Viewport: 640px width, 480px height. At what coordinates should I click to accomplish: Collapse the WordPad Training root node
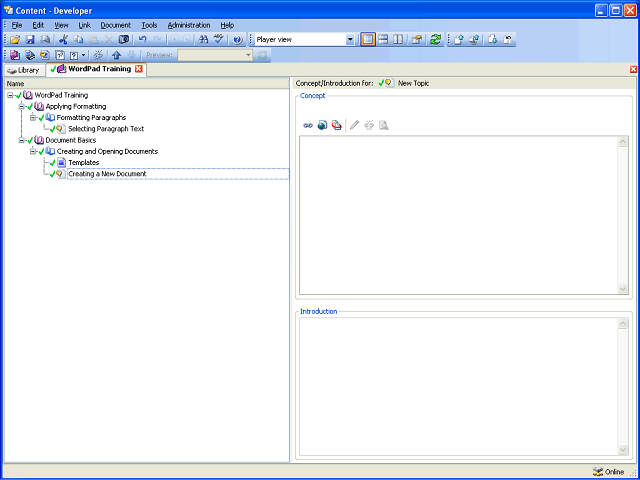[10, 95]
